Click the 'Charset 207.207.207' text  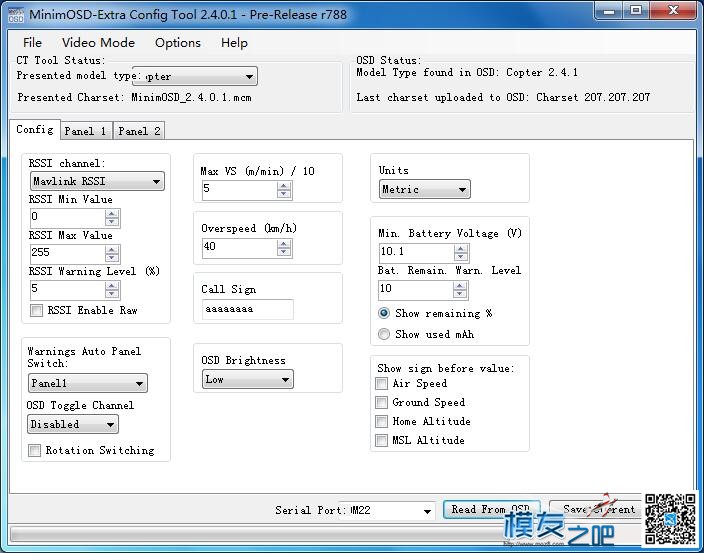593,97
